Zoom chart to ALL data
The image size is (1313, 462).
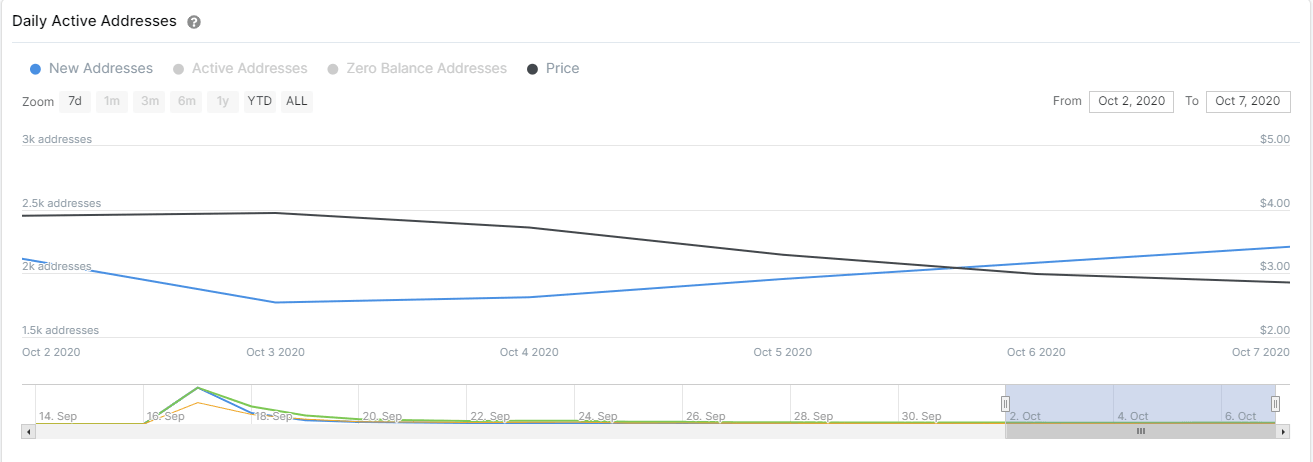pyautogui.click(x=297, y=101)
